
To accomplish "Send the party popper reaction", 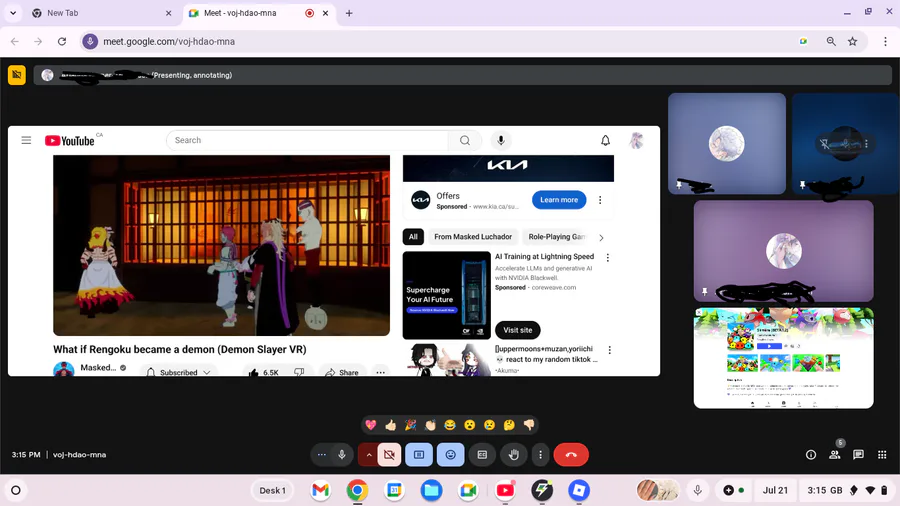I will pyautogui.click(x=410, y=425).
